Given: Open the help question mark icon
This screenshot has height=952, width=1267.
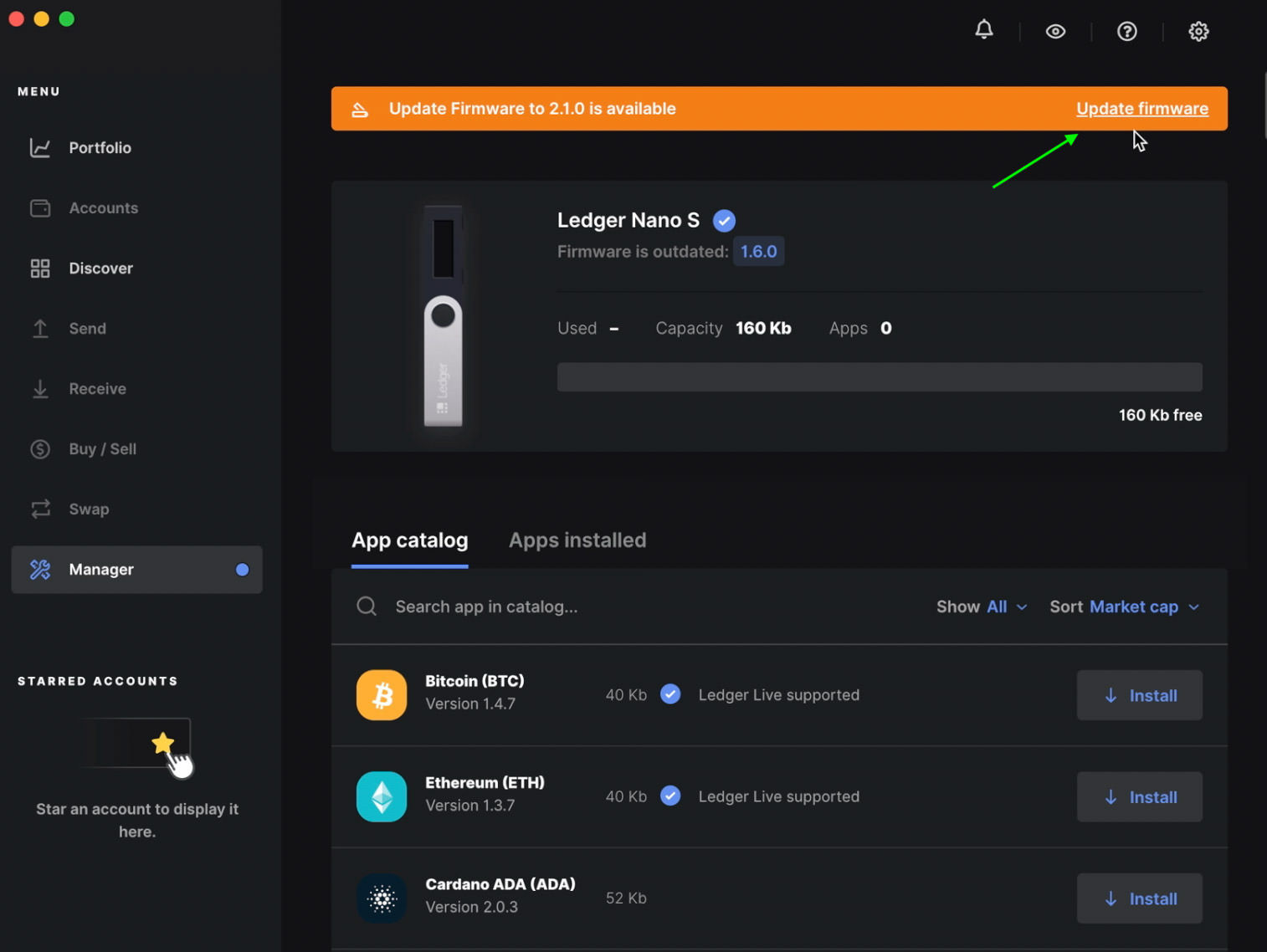Looking at the screenshot, I should pyautogui.click(x=1127, y=31).
